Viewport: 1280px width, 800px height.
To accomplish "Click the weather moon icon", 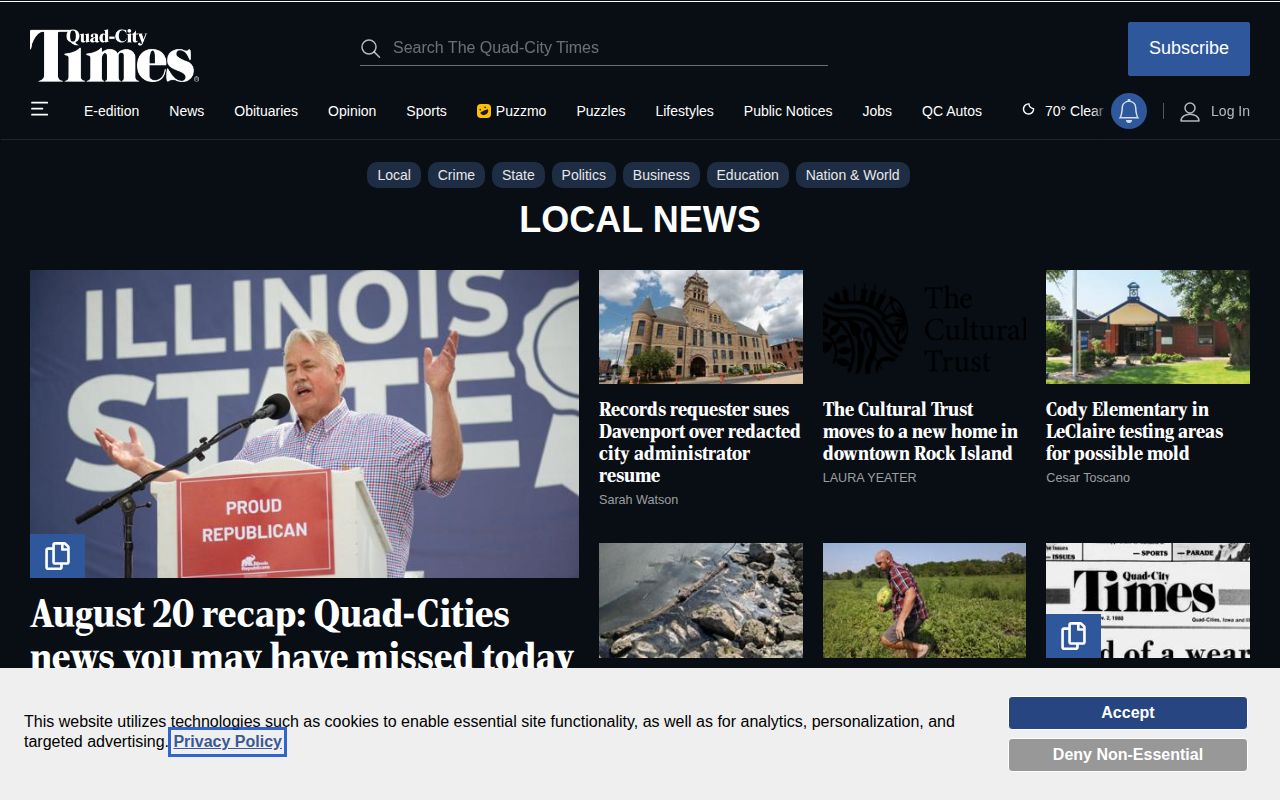I will (x=1028, y=110).
